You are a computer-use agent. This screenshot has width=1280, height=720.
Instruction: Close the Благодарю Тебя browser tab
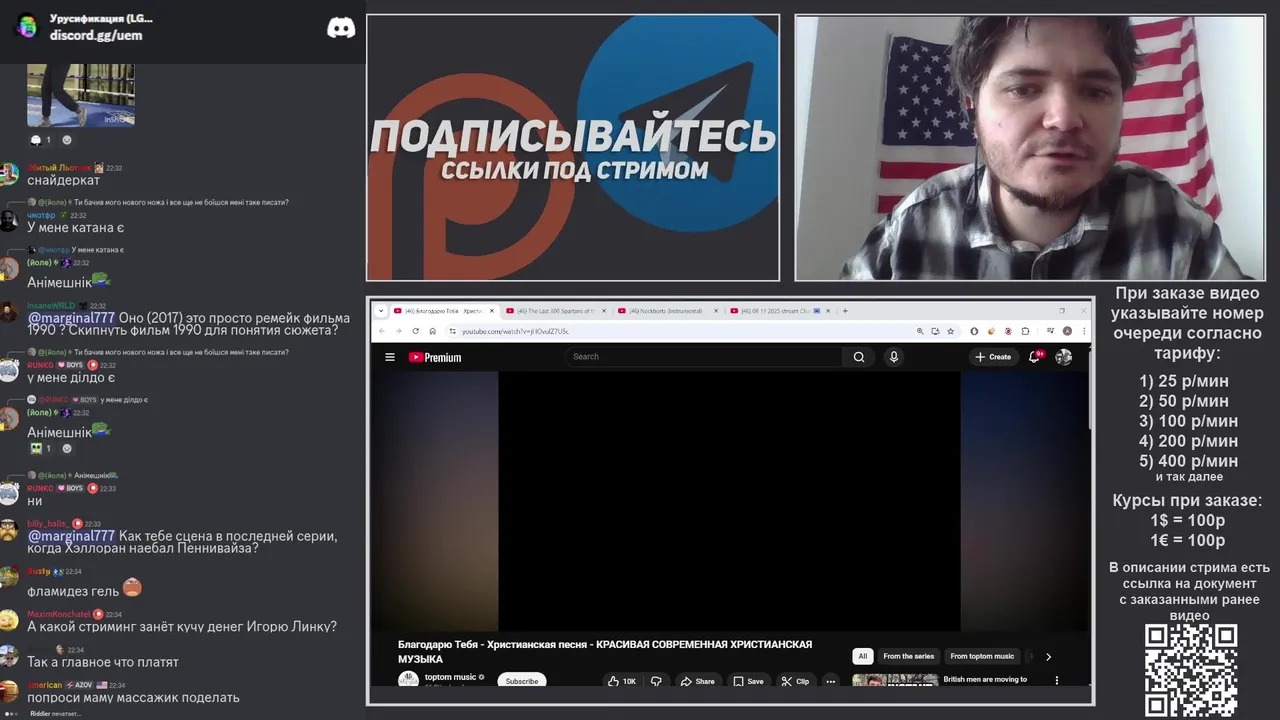point(492,311)
